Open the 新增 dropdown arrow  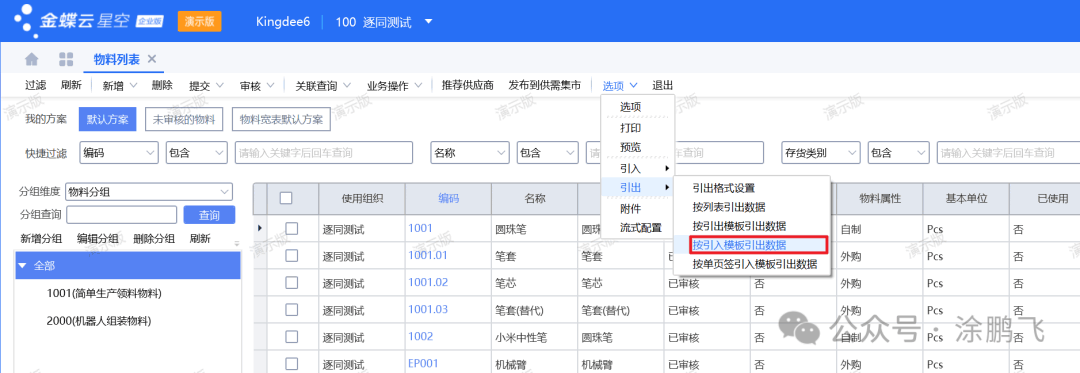[x=134, y=85]
